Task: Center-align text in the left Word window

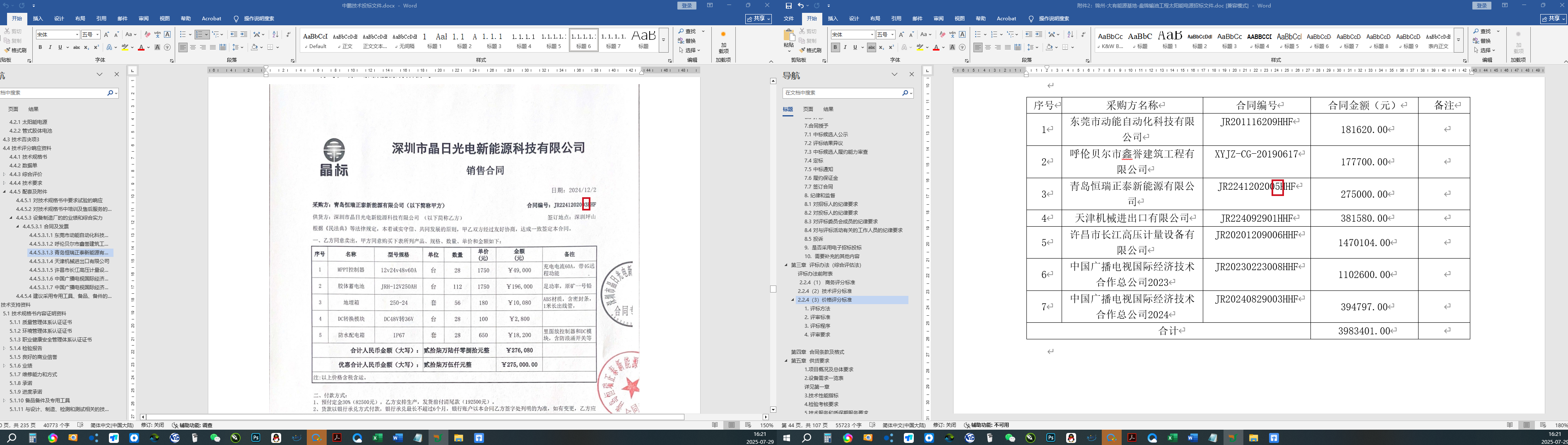Action: (x=193, y=48)
